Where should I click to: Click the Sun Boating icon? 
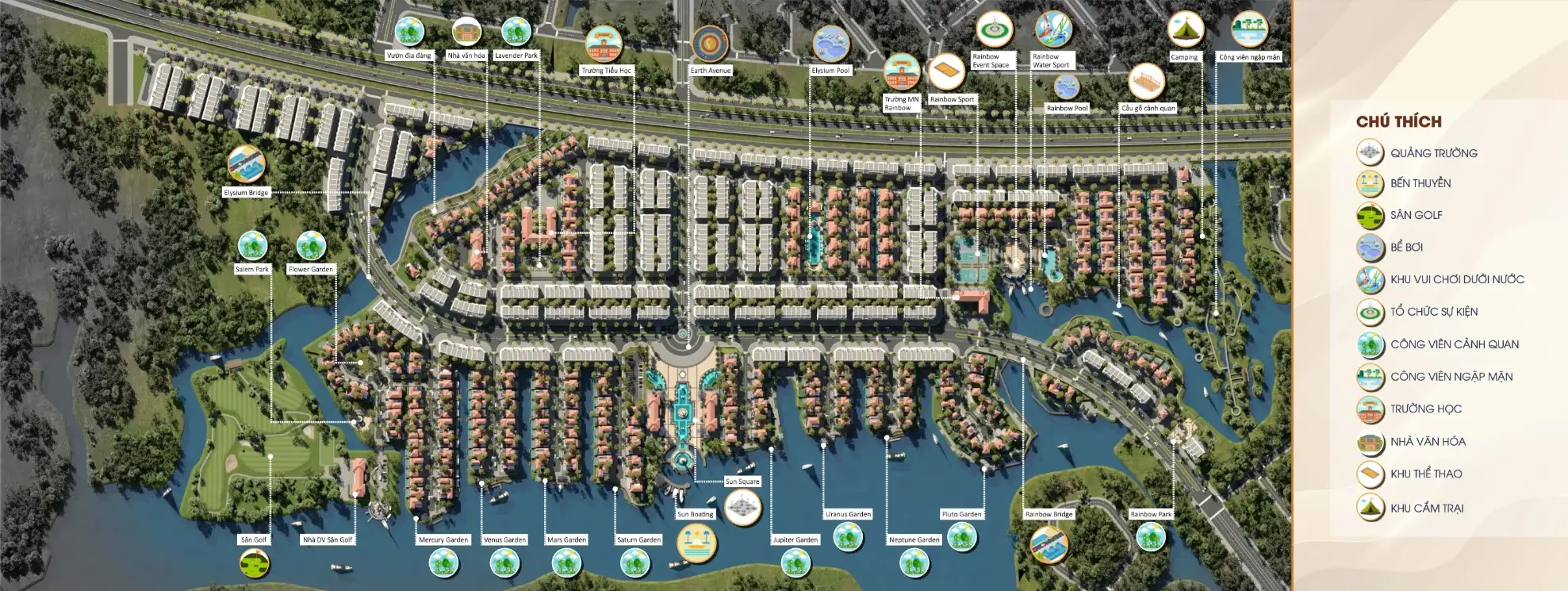[696, 543]
